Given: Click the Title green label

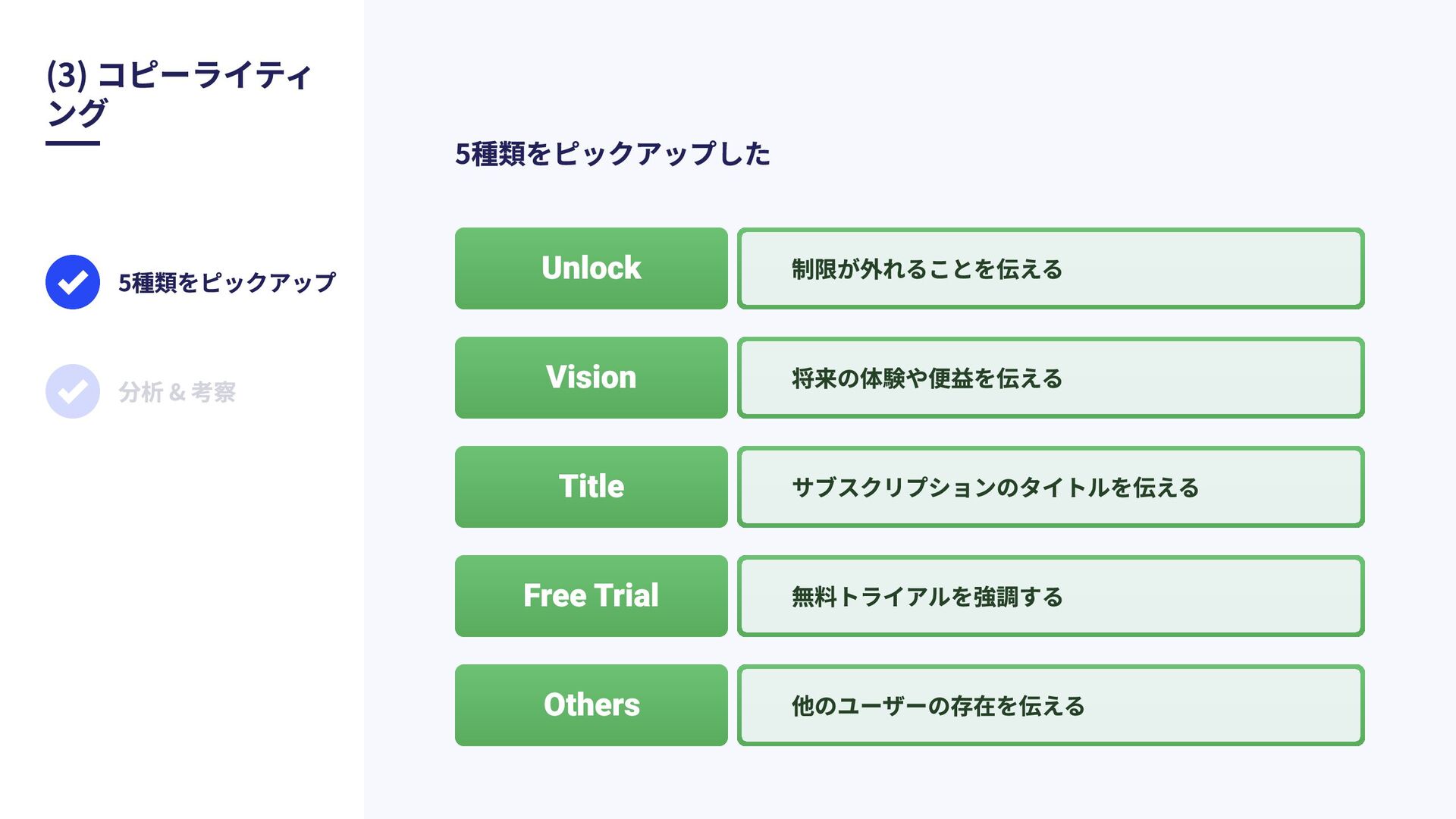Looking at the screenshot, I should 591,487.
